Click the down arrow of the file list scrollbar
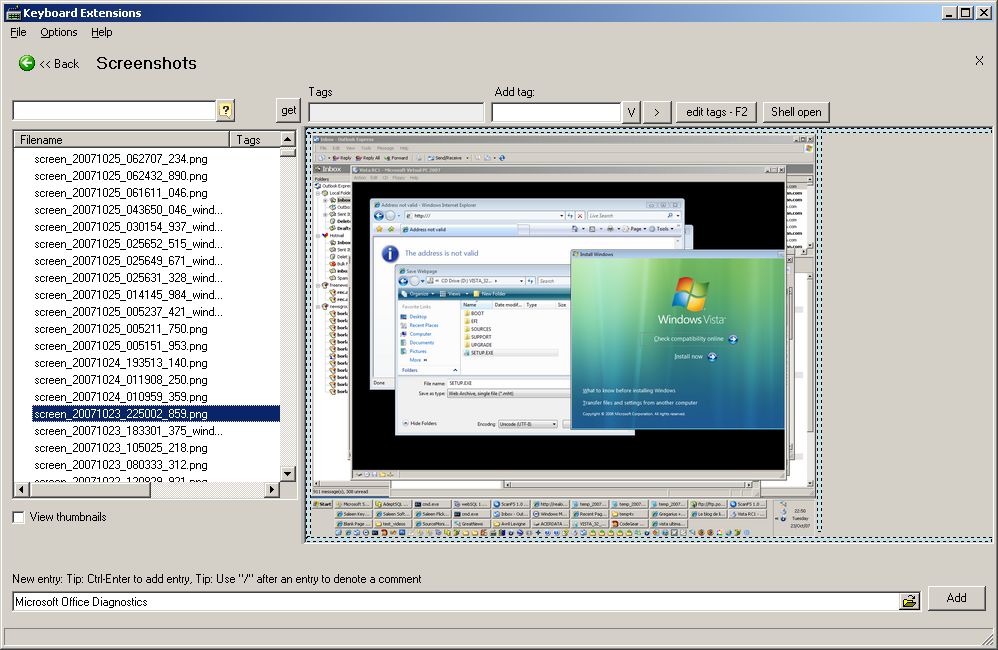 (x=289, y=476)
